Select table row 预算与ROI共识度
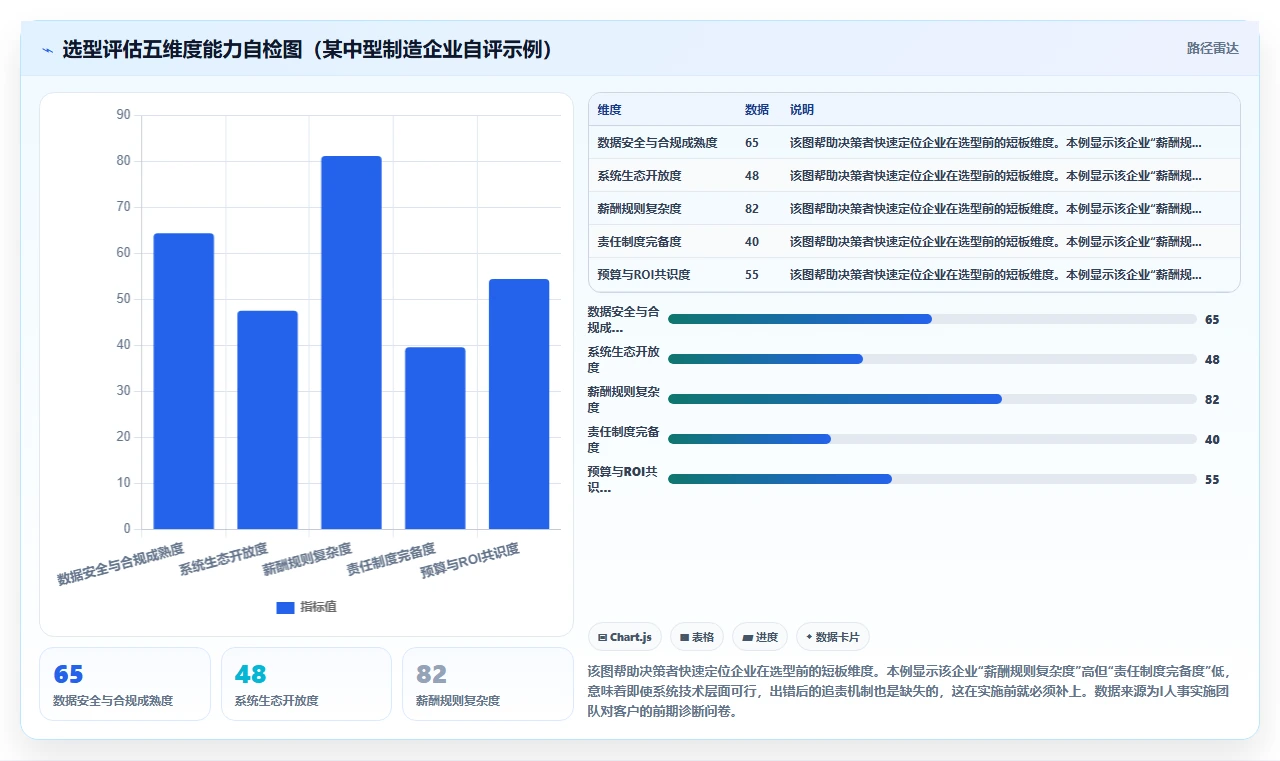This screenshot has width=1280, height=761. [x=914, y=275]
